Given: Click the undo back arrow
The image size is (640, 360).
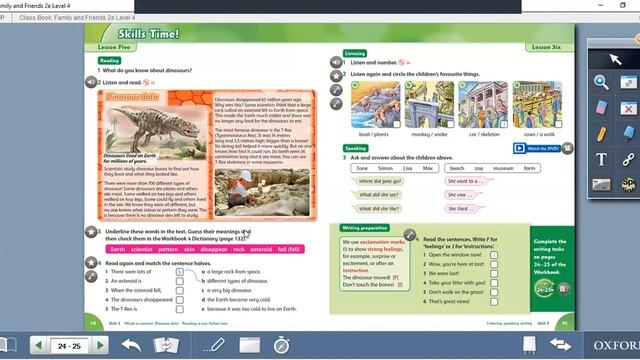Looking at the screenshot, I should [x=131, y=345].
